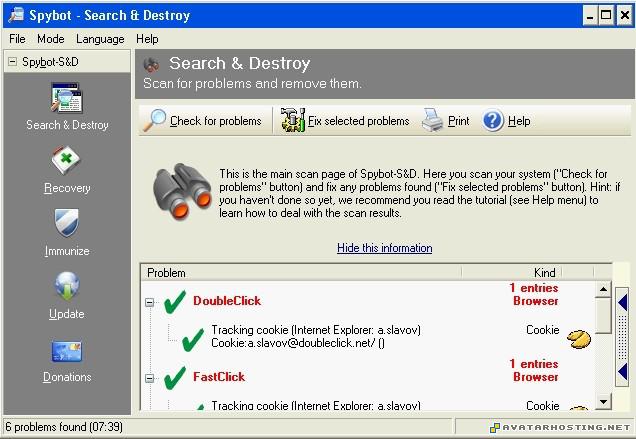This screenshot has width=636, height=439.
Task: Click the Donations label in the sidebar
Action: [x=67, y=377]
